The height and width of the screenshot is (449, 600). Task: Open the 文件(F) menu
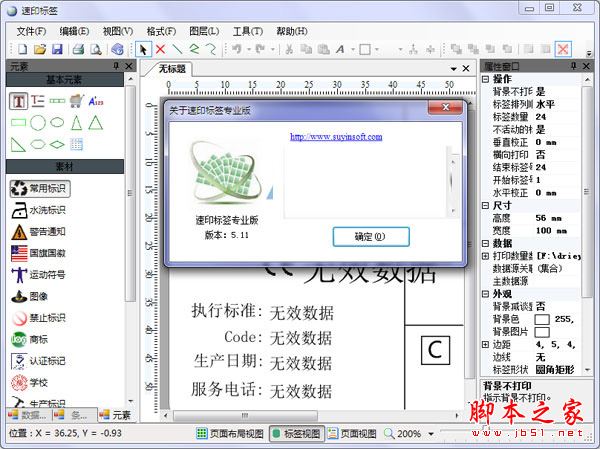(31, 31)
